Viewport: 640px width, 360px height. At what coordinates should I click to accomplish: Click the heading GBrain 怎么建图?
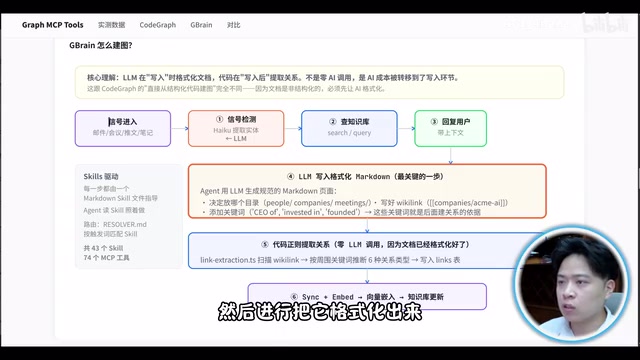coord(101,45)
